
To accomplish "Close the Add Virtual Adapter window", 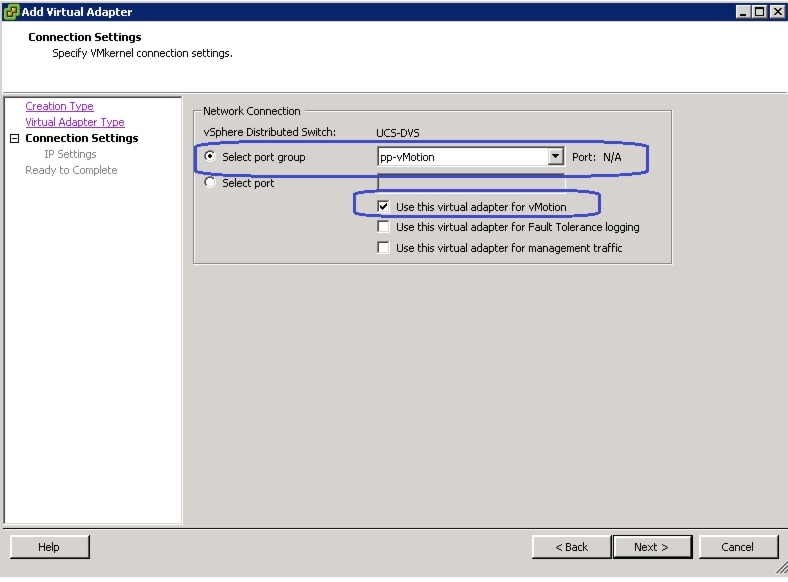I will point(777,12).
